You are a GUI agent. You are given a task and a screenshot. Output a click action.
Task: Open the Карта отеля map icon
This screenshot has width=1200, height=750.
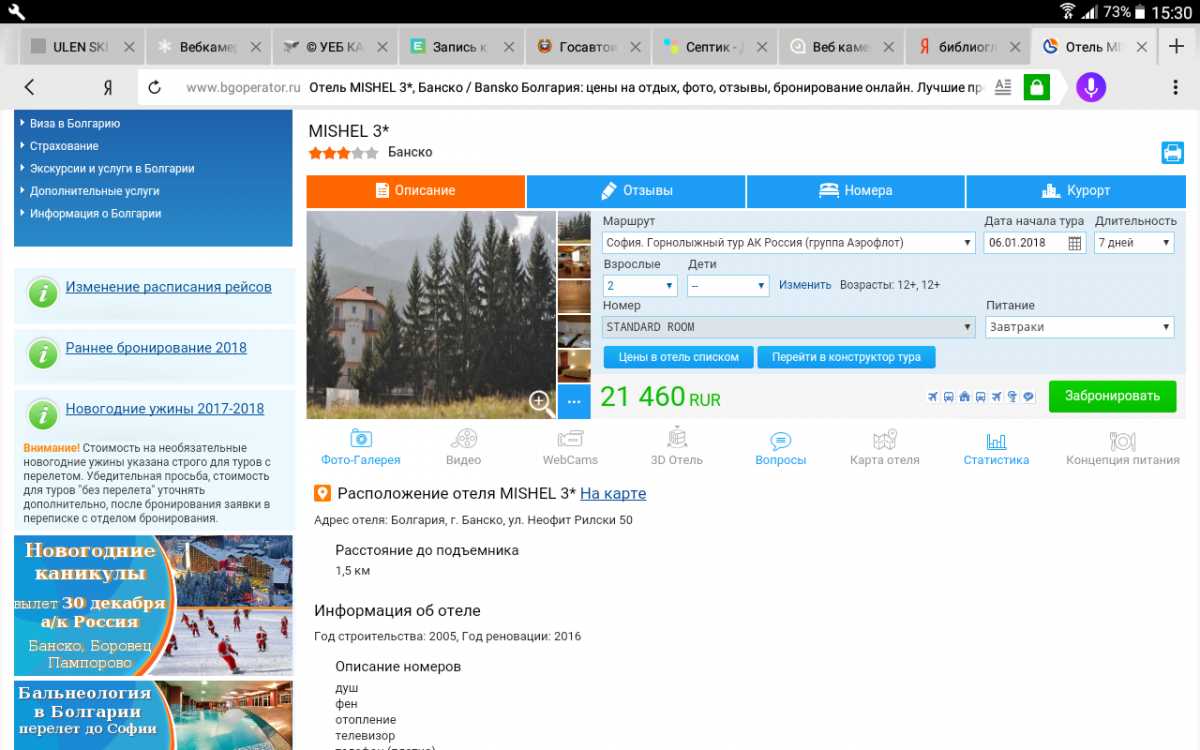[x=884, y=439]
